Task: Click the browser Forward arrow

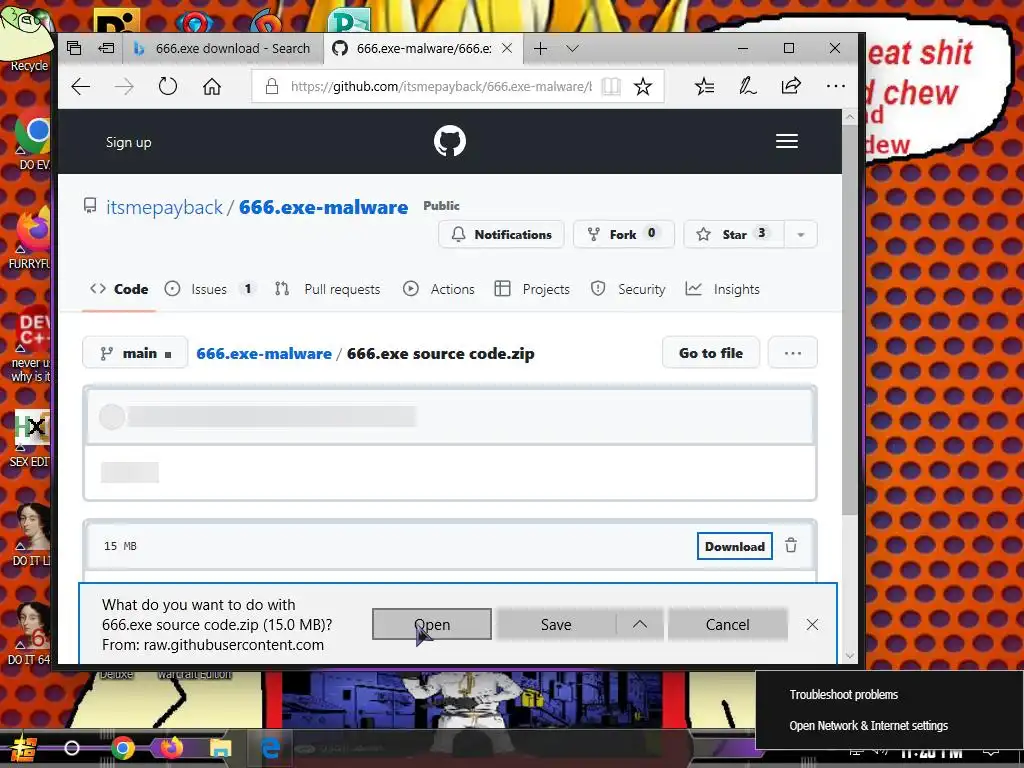Action: (124, 86)
